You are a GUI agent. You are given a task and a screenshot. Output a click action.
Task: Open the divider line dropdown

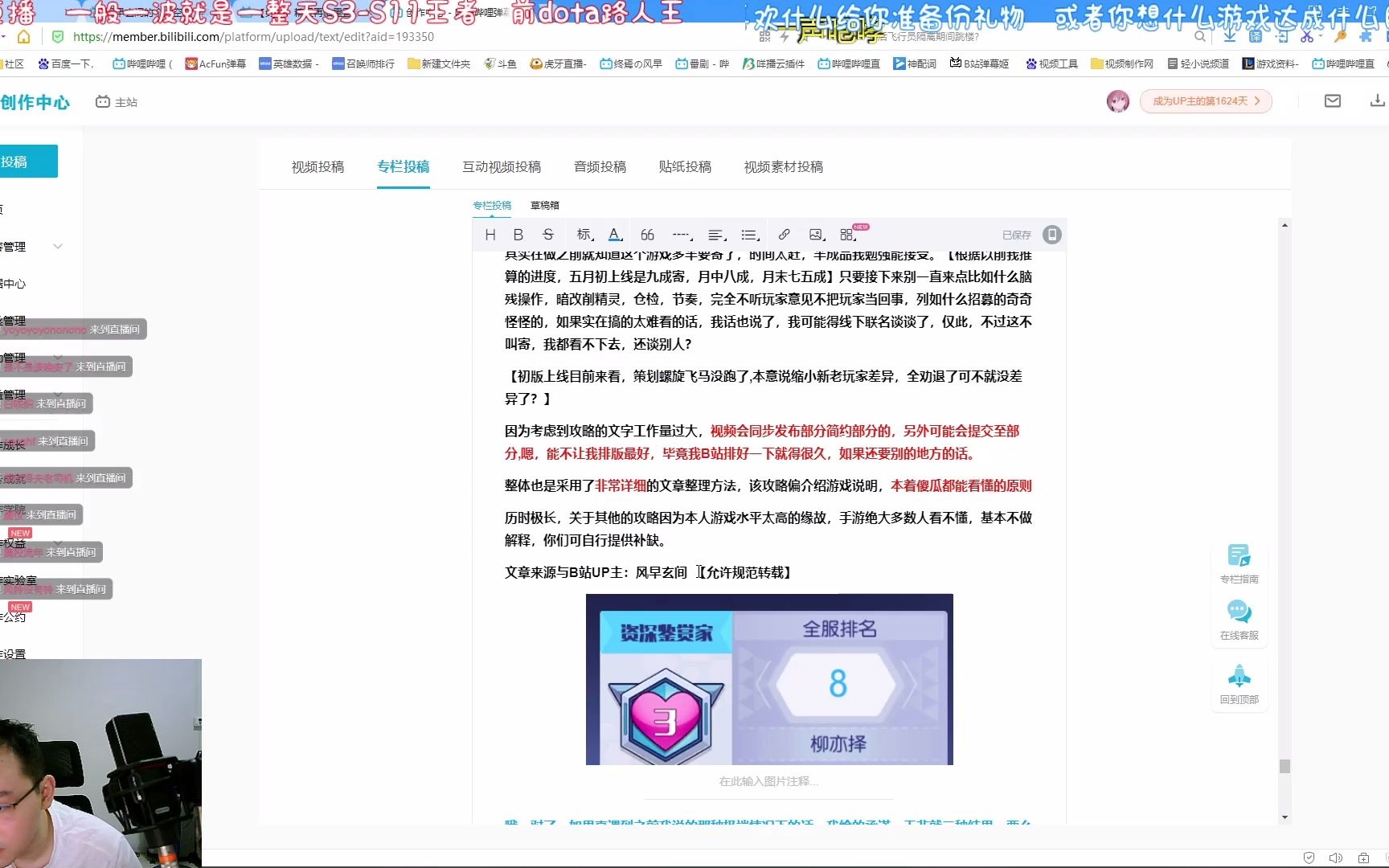(x=682, y=235)
